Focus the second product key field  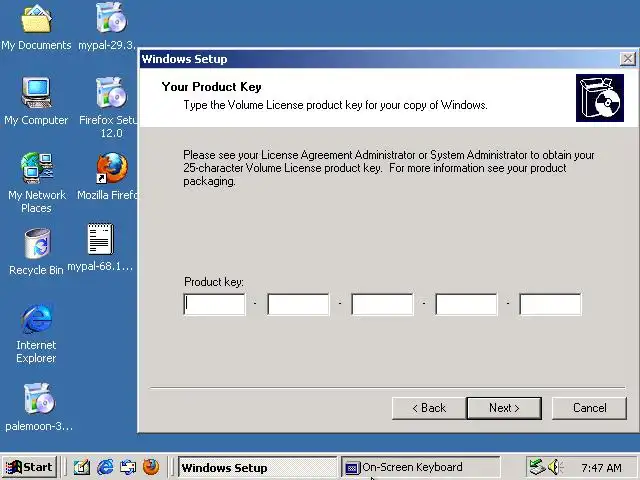tap(298, 304)
